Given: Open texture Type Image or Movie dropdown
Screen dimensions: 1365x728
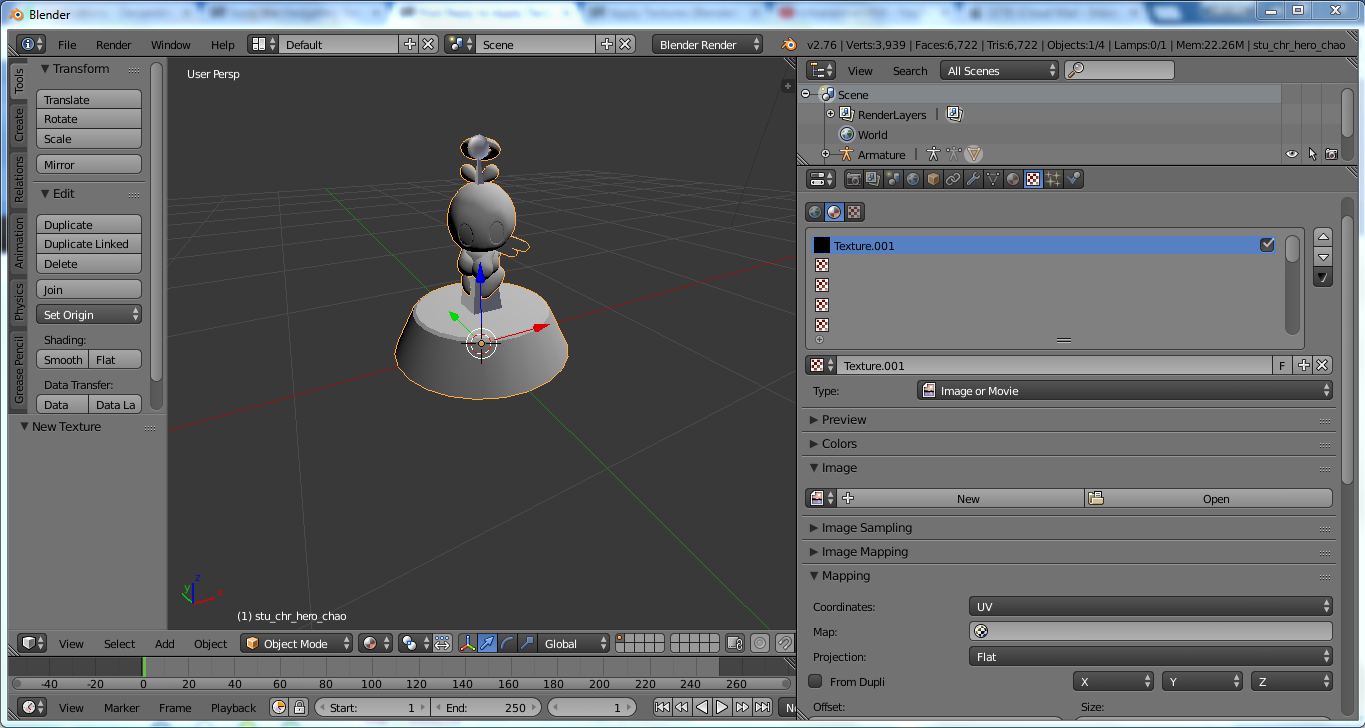Looking at the screenshot, I should coord(1125,390).
